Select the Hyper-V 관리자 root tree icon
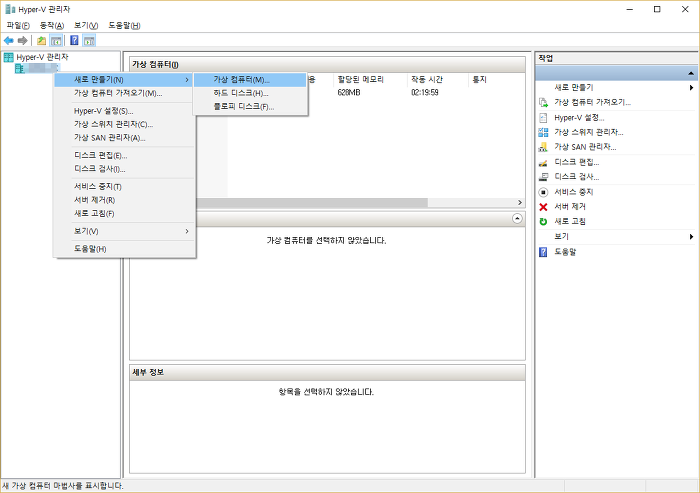 point(8,57)
